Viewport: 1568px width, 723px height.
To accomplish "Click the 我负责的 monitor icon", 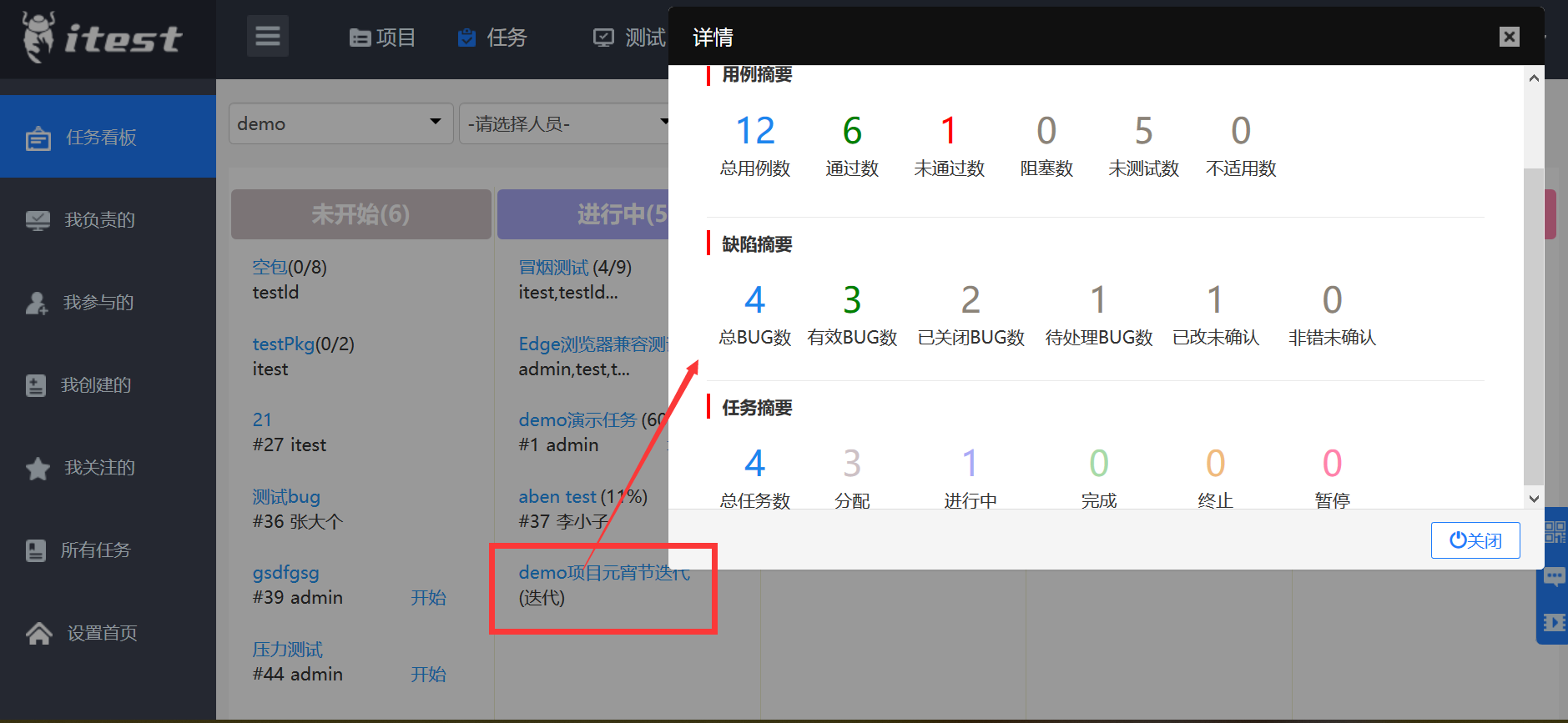I will pyautogui.click(x=38, y=220).
